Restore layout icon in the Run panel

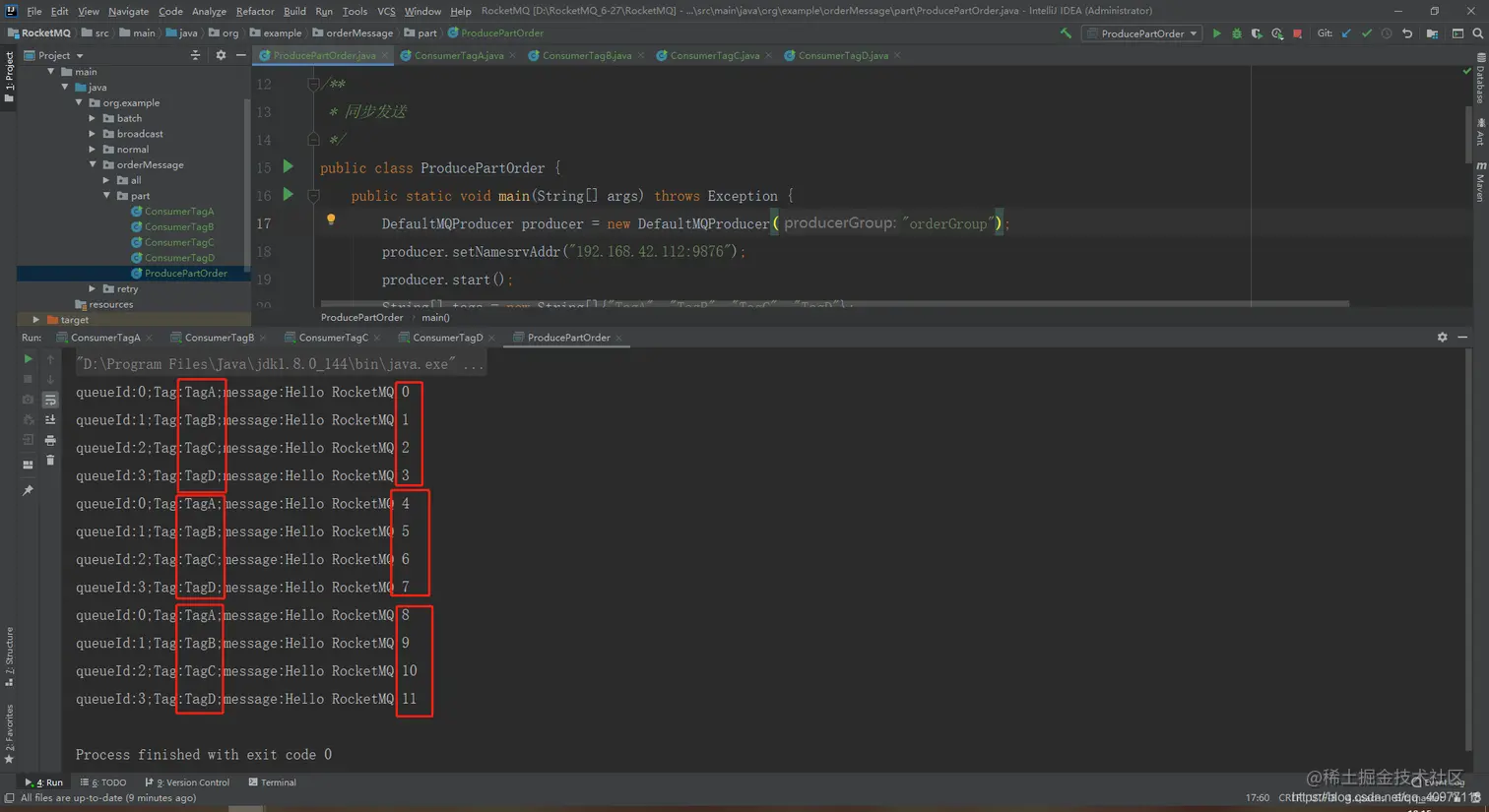click(28, 465)
